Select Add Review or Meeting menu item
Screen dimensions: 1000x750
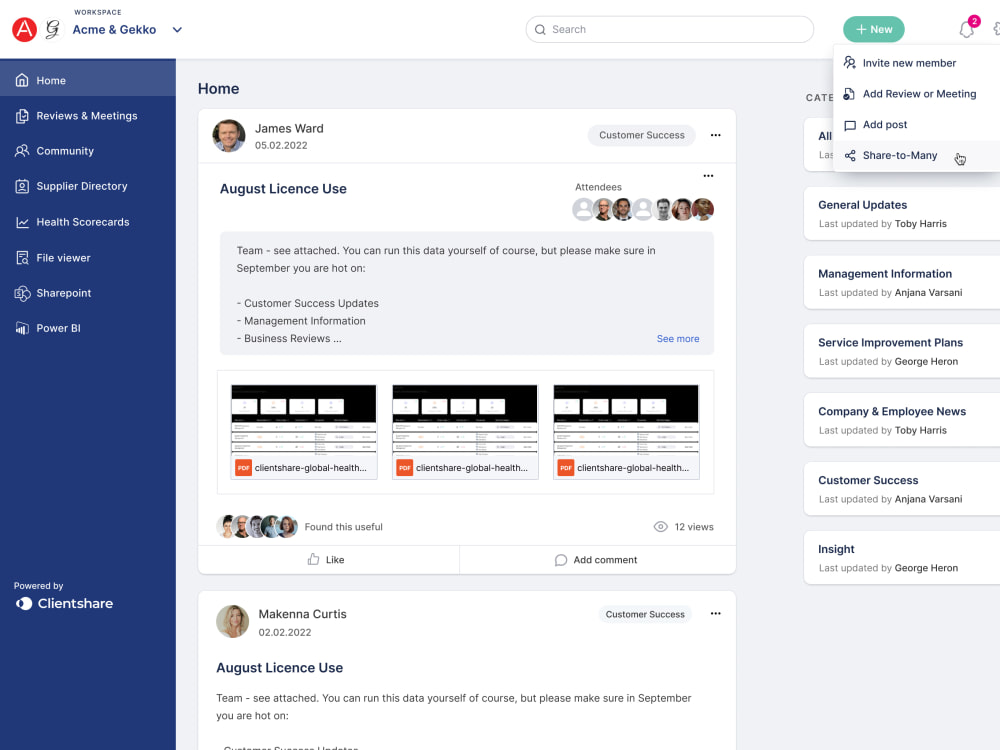click(x=916, y=94)
